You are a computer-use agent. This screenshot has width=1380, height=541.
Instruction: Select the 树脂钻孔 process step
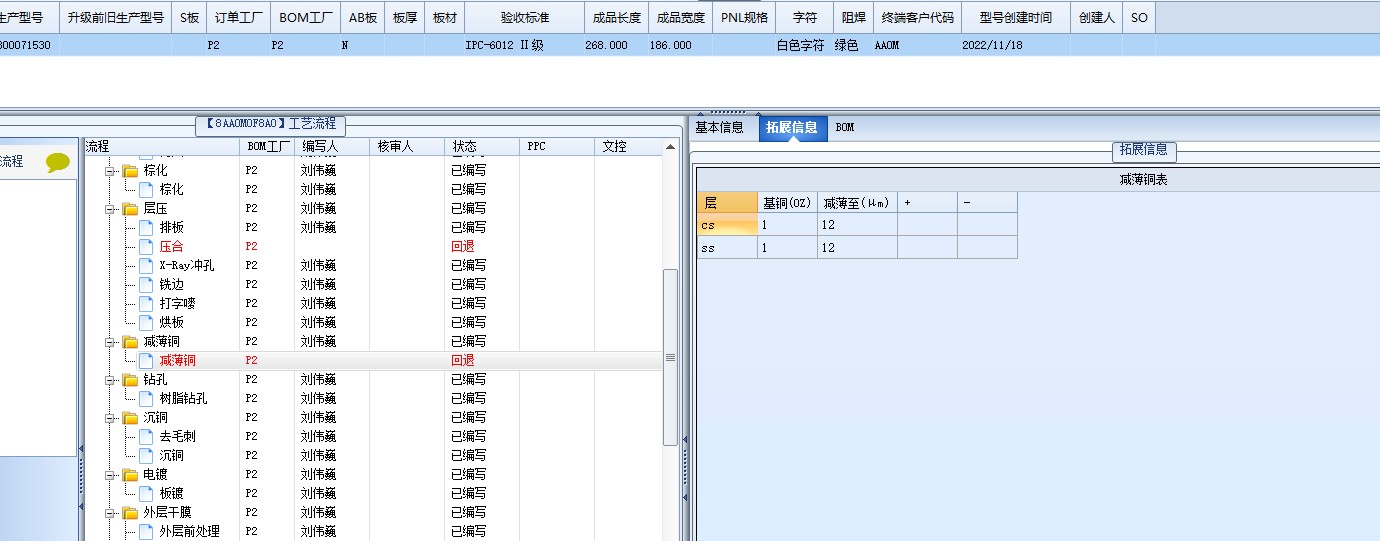click(x=183, y=399)
